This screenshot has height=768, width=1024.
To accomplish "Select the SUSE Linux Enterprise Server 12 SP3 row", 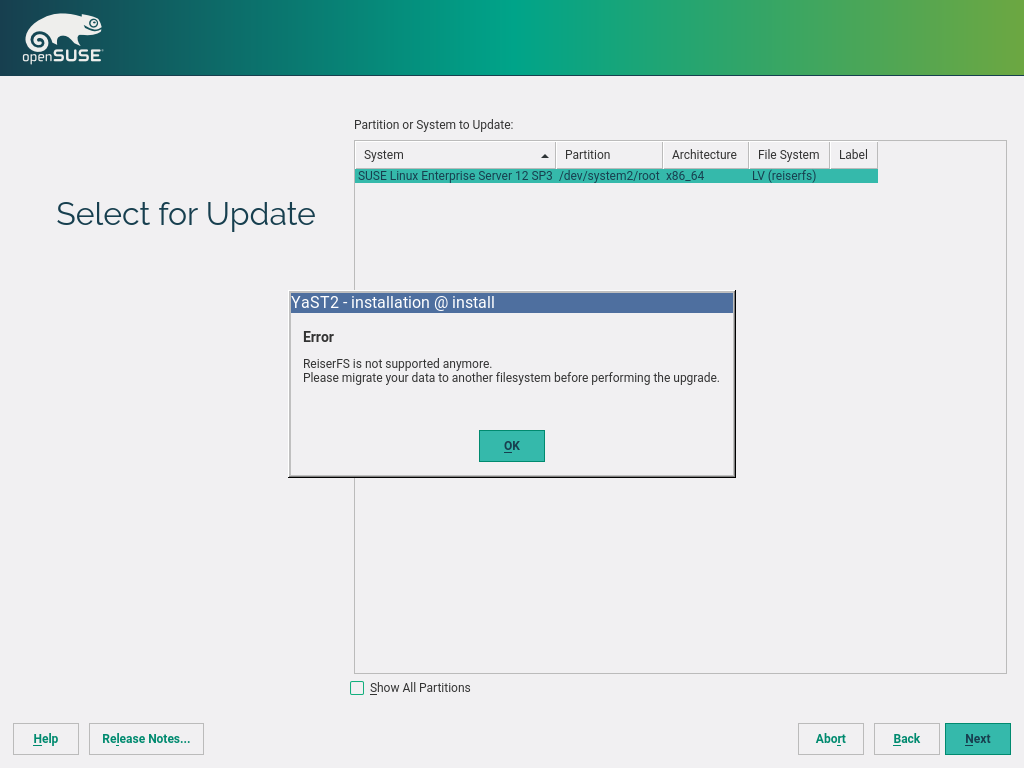I will (454, 176).
